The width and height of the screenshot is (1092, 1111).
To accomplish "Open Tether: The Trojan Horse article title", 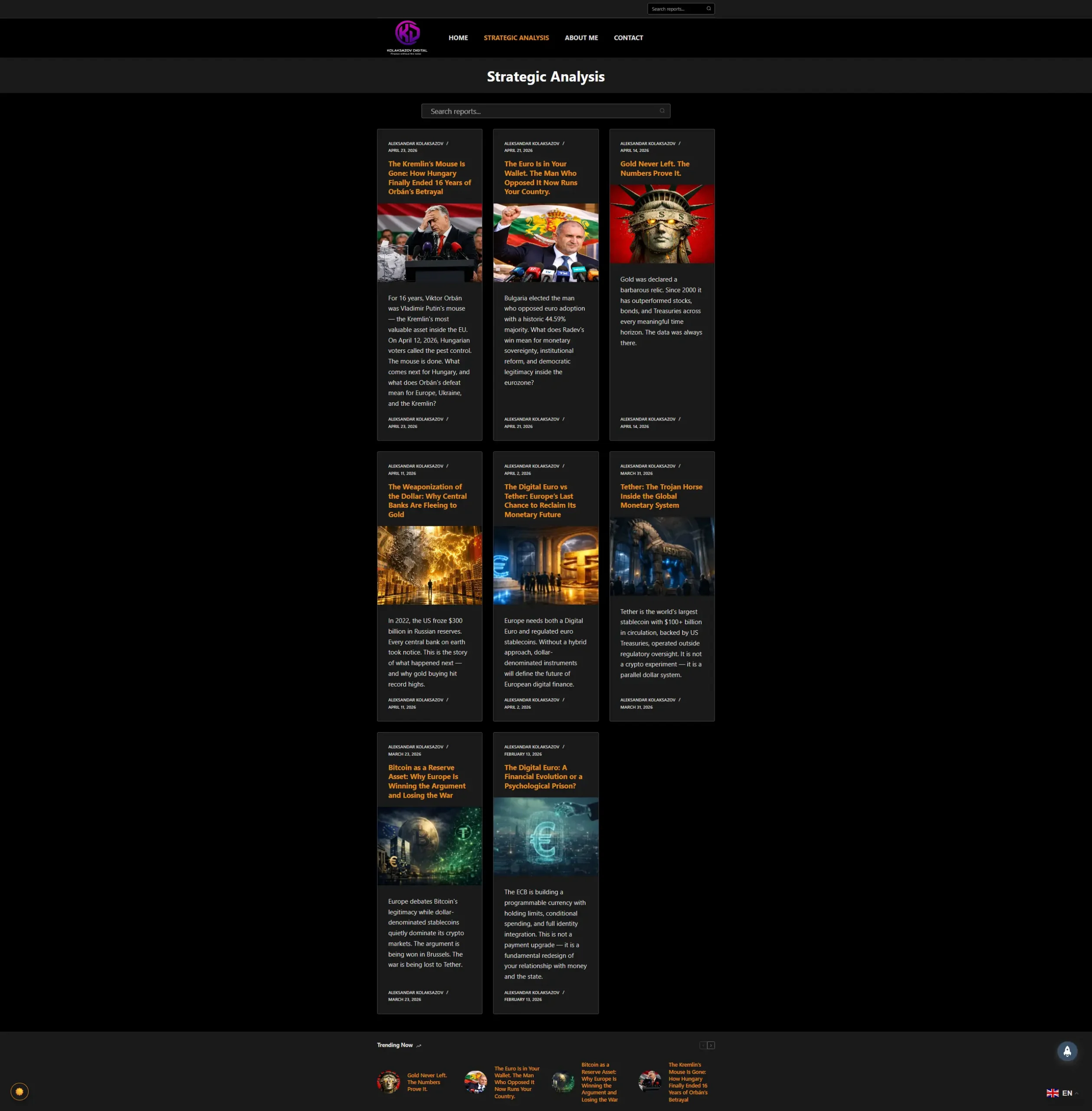I will click(x=661, y=496).
